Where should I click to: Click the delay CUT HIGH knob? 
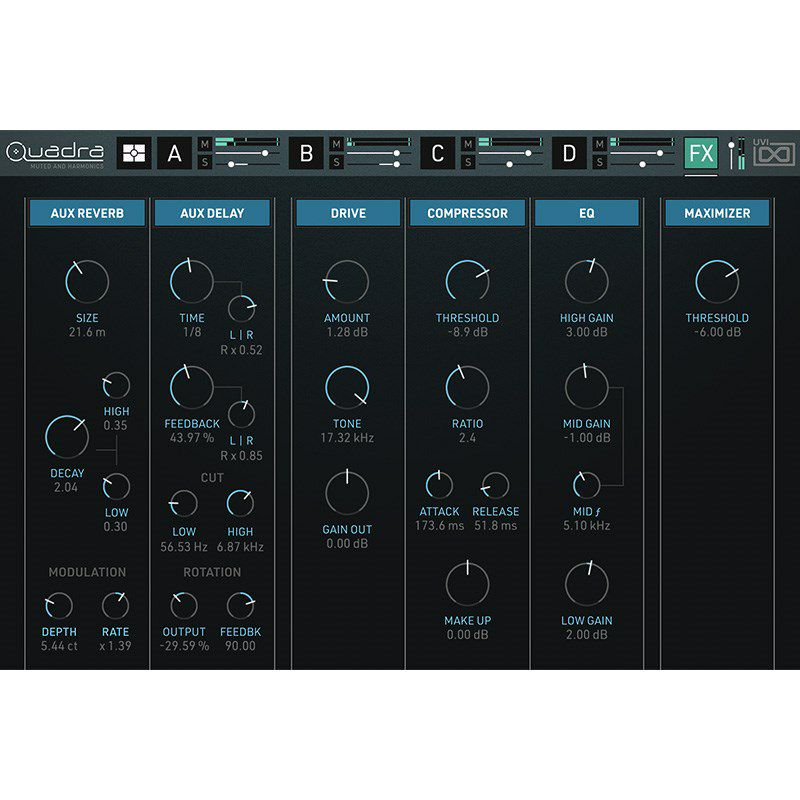(x=240, y=504)
